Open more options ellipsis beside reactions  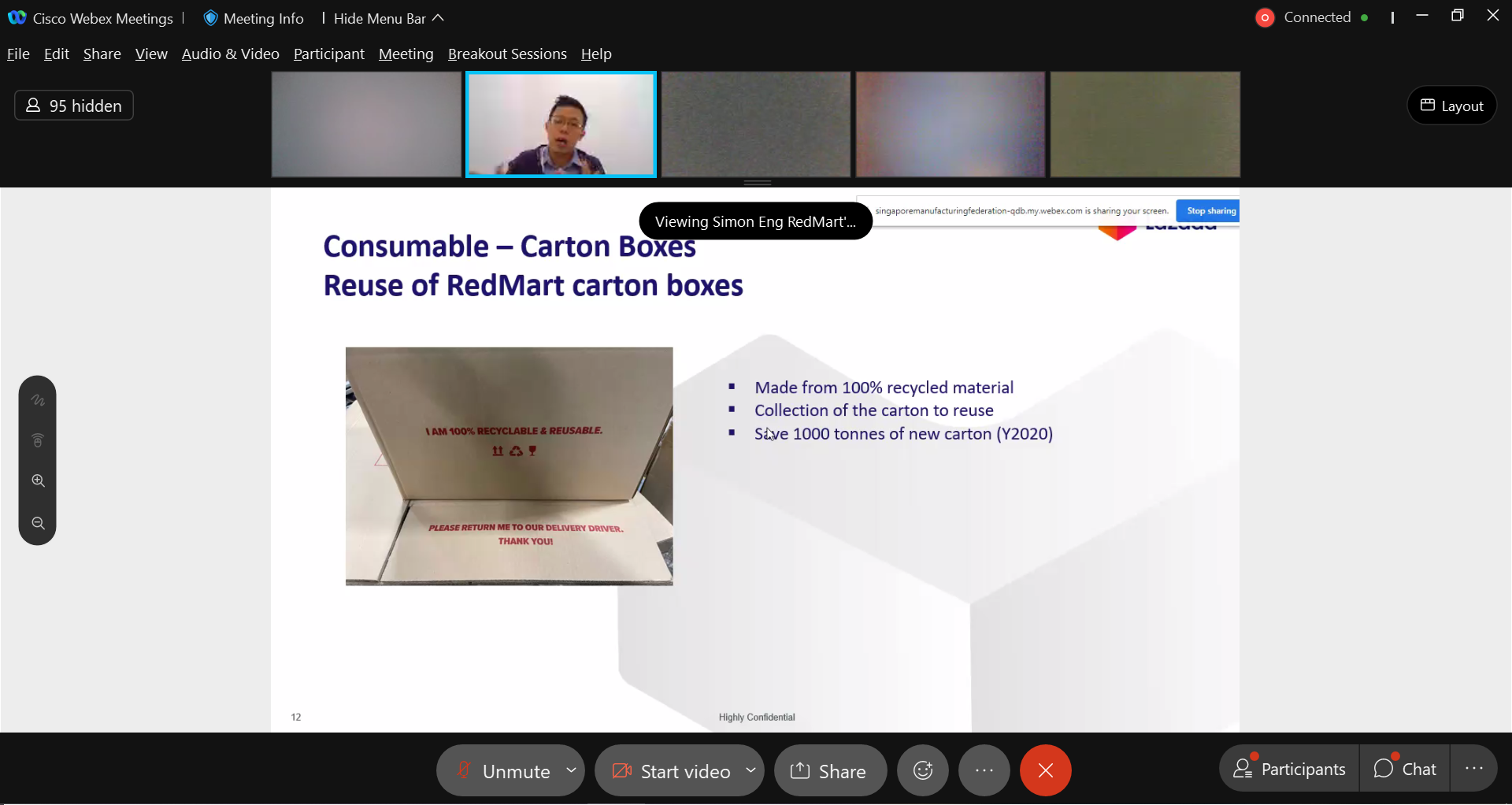pyautogui.click(x=984, y=770)
